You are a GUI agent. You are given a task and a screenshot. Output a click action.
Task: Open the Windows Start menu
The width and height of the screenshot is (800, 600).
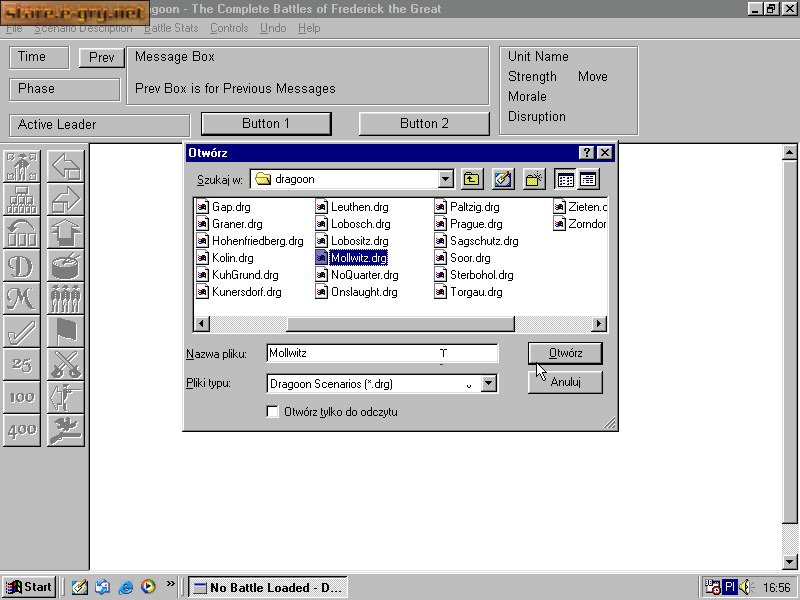coord(29,587)
